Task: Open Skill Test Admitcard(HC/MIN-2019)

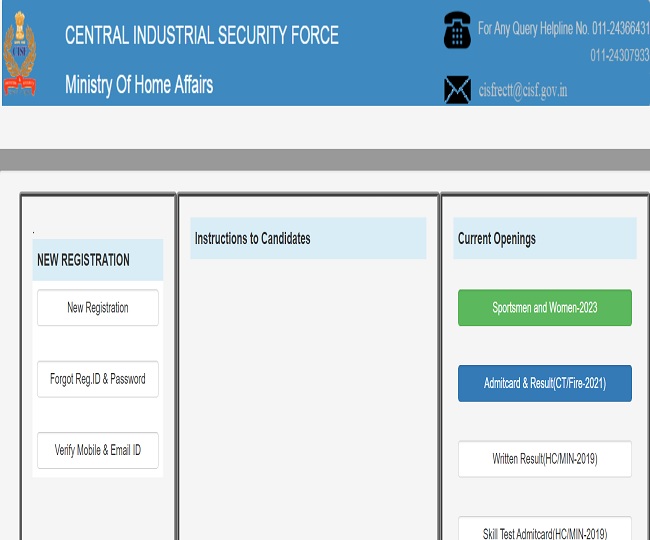Action: (x=544, y=530)
